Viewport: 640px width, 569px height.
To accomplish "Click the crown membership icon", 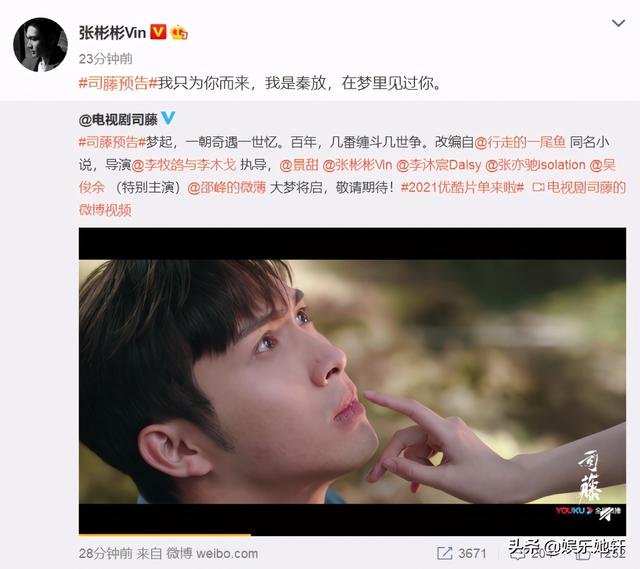I will tap(179, 32).
